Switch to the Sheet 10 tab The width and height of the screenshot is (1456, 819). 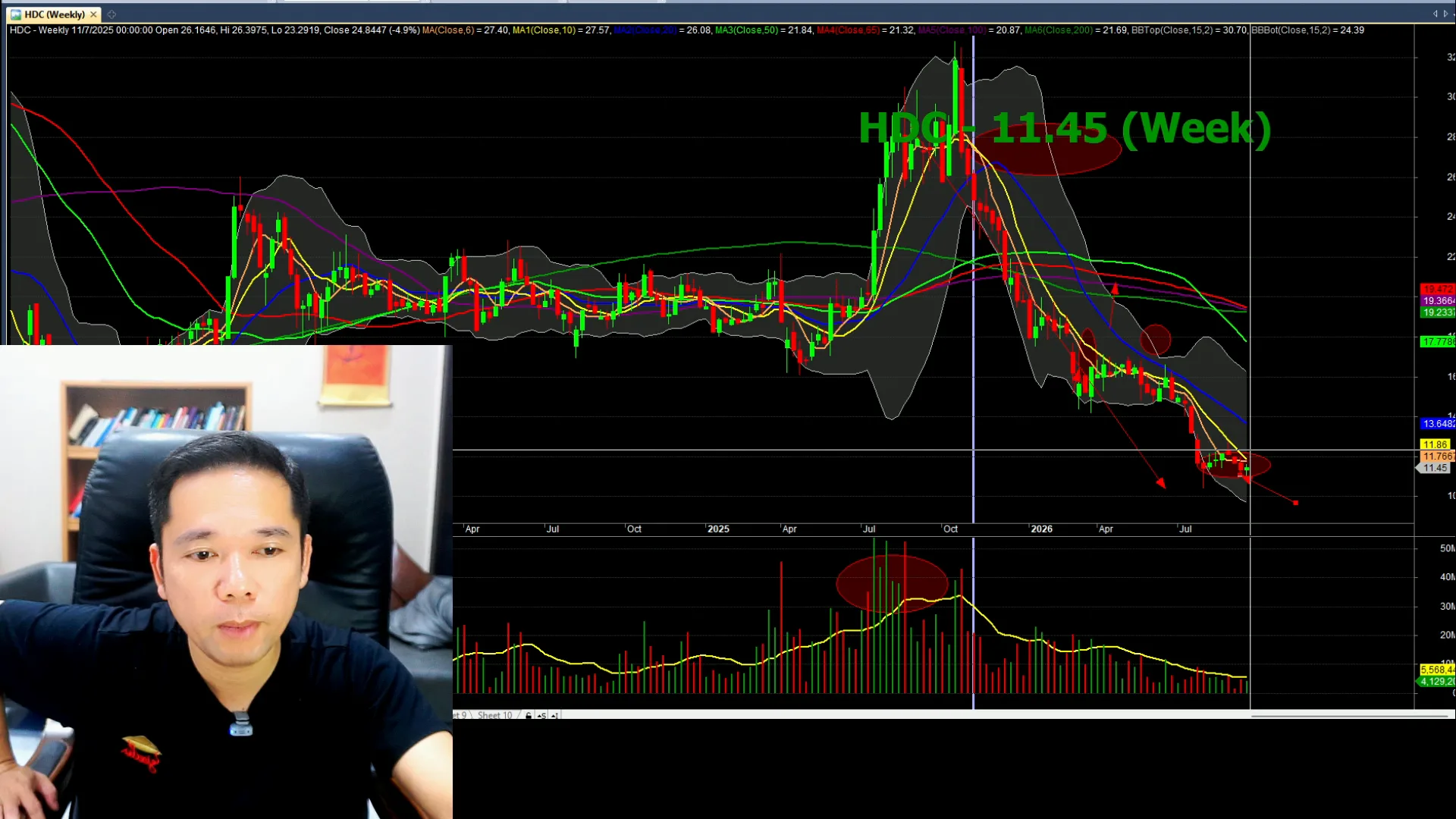[x=494, y=715]
